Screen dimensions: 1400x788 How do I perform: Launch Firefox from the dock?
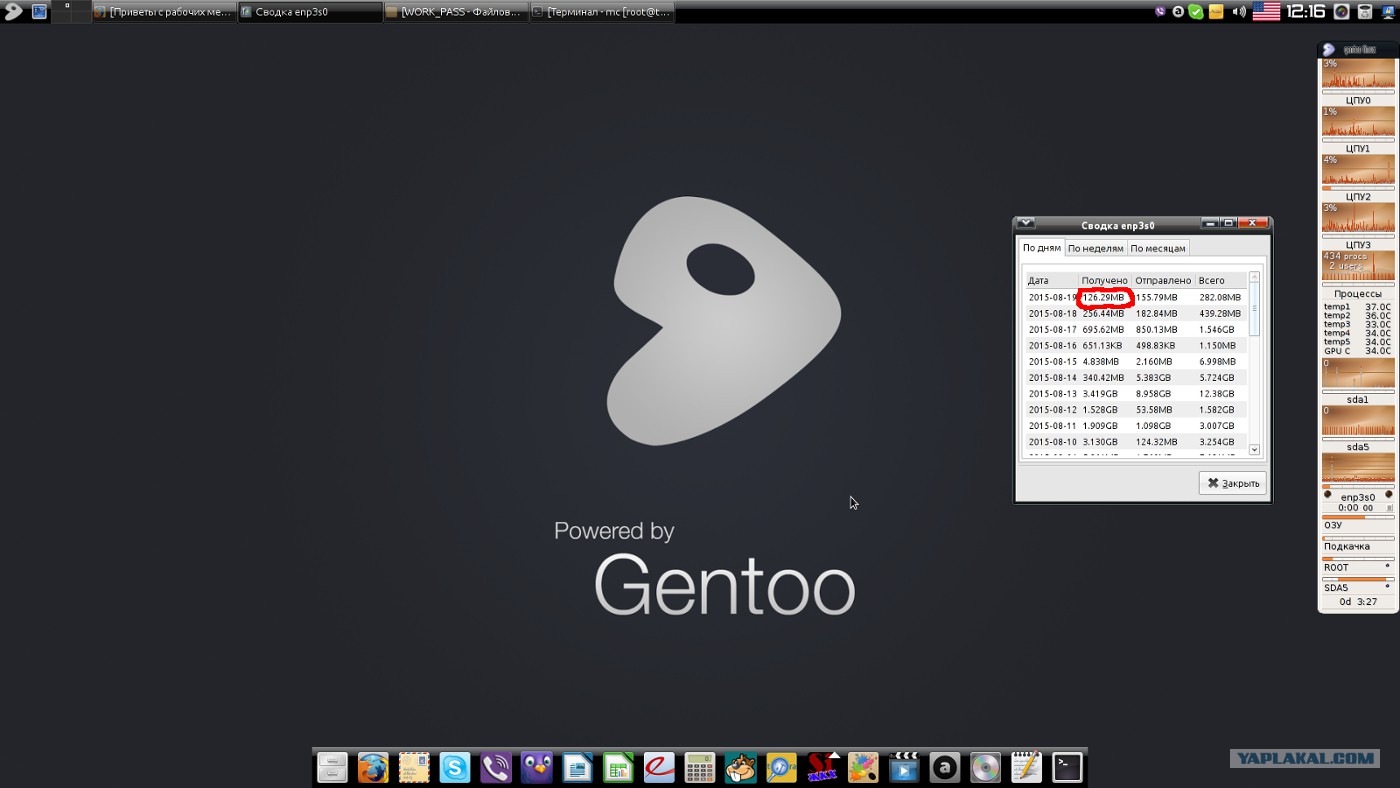373,768
